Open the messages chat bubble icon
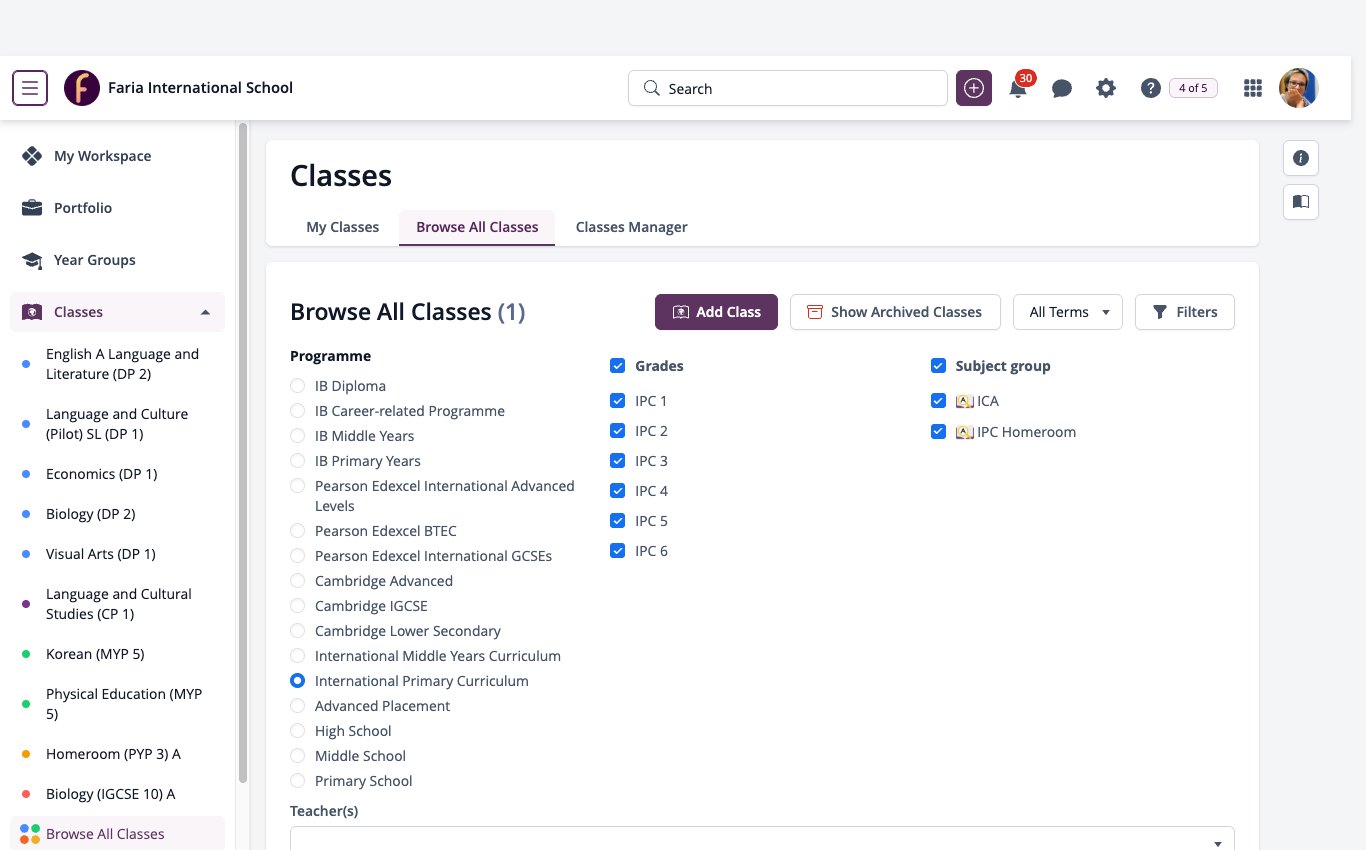Screen dimensions: 1366x850 coord(1062,88)
